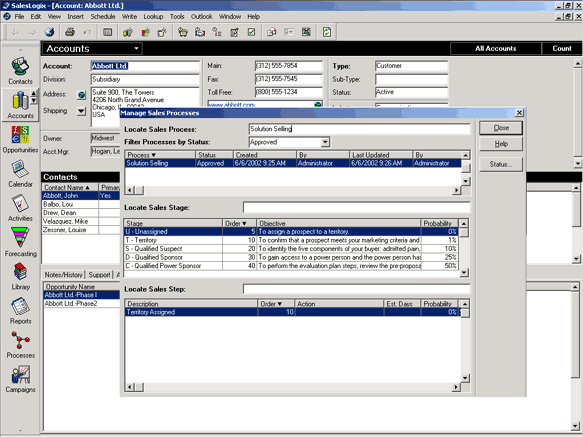This screenshot has width=583, height=437.
Task: Click the green spreadsheet export toolbar icon
Action: [306, 32]
